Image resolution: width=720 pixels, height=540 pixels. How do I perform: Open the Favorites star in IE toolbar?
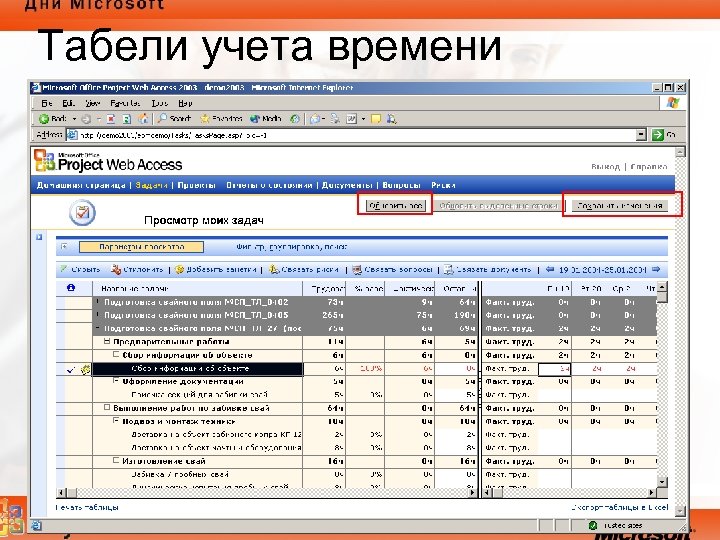[x=221, y=118]
